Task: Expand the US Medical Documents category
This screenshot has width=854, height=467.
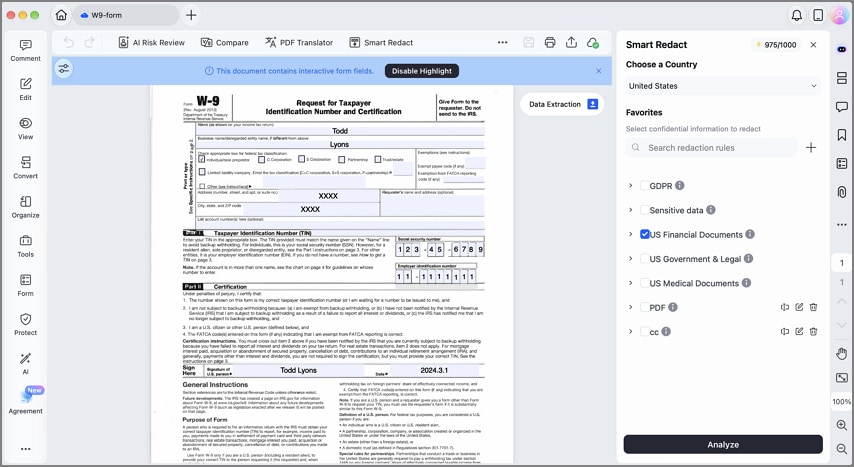Action: click(631, 283)
